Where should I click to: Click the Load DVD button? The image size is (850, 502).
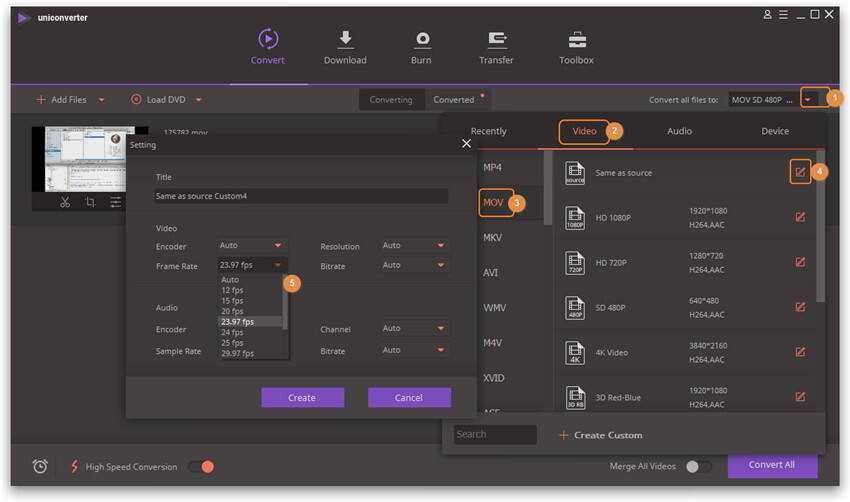click(x=158, y=100)
